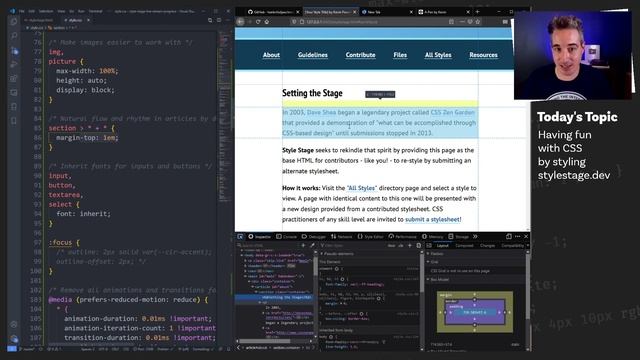
Task: Switch to the Debugger tab
Action: click(x=313, y=236)
